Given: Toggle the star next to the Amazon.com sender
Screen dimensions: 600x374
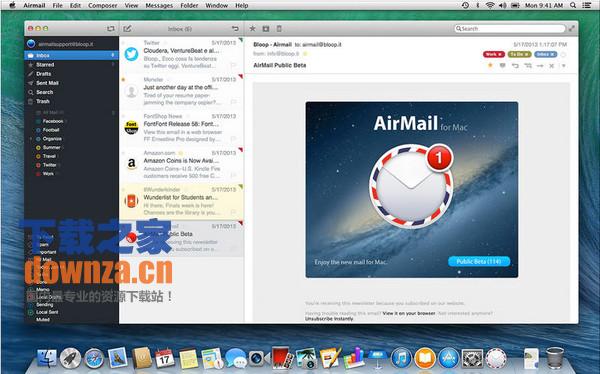Looking at the screenshot, I should click(180, 153).
